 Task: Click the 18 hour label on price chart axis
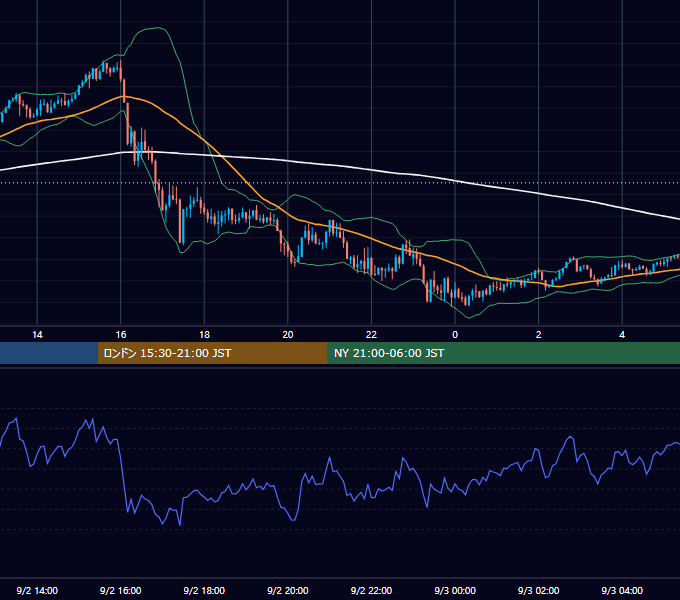204,335
